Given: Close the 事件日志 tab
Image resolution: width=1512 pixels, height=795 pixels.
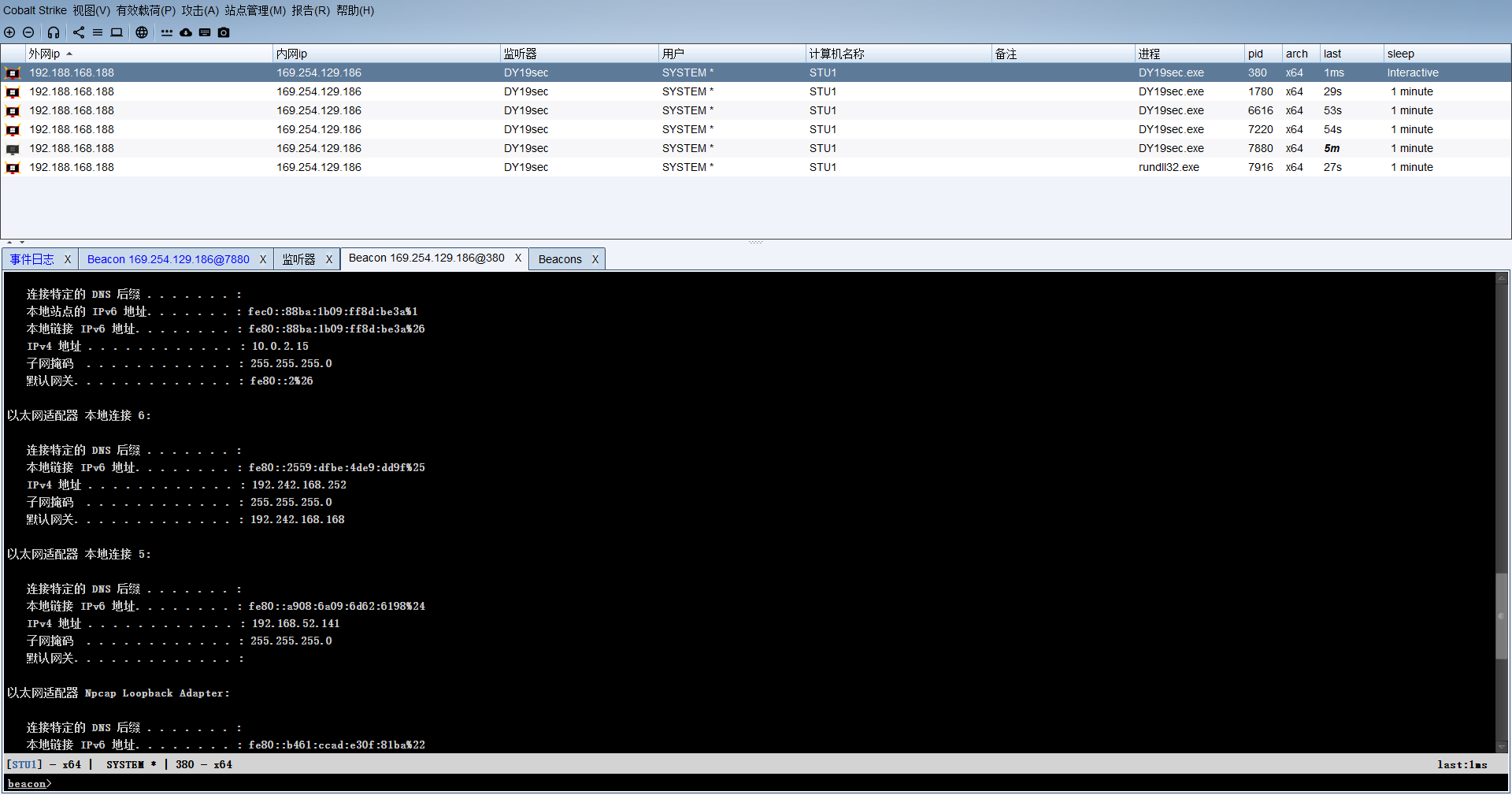Looking at the screenshot, I should tap(68, 259).
